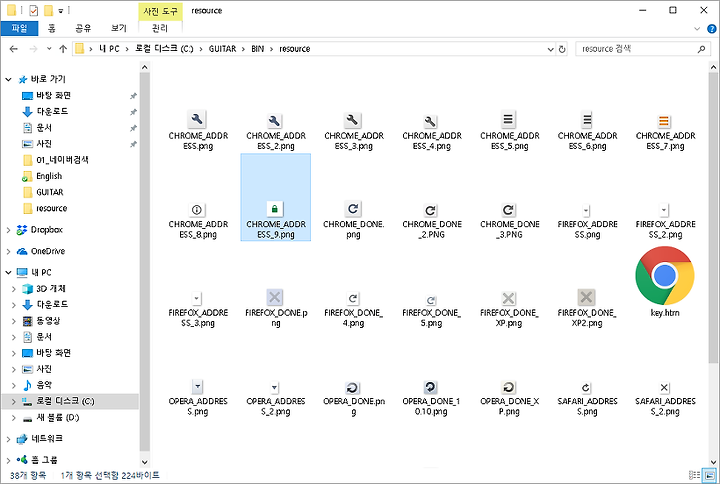
Task: Select the Chrome key.htm file
Action: tap(665, 281)
